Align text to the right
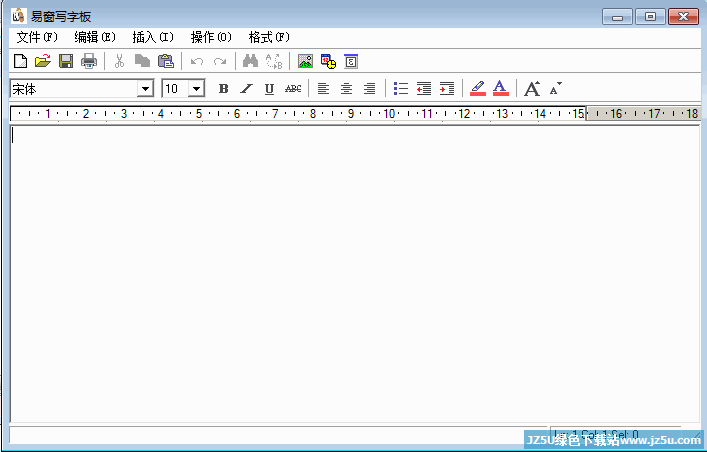This screenshot has width=707, height=452. coord(369,88)
